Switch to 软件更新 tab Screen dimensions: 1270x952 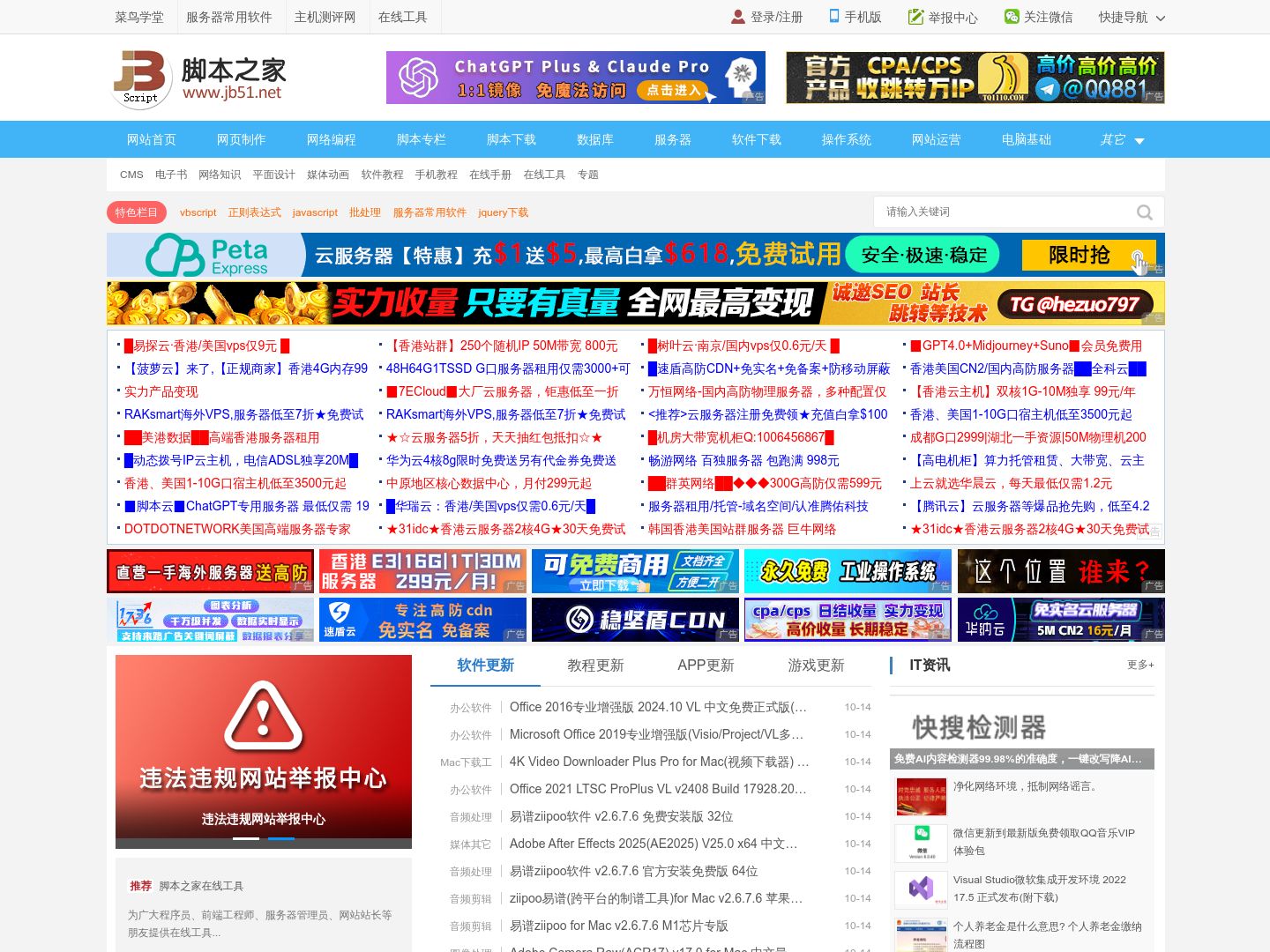[485, 666]
